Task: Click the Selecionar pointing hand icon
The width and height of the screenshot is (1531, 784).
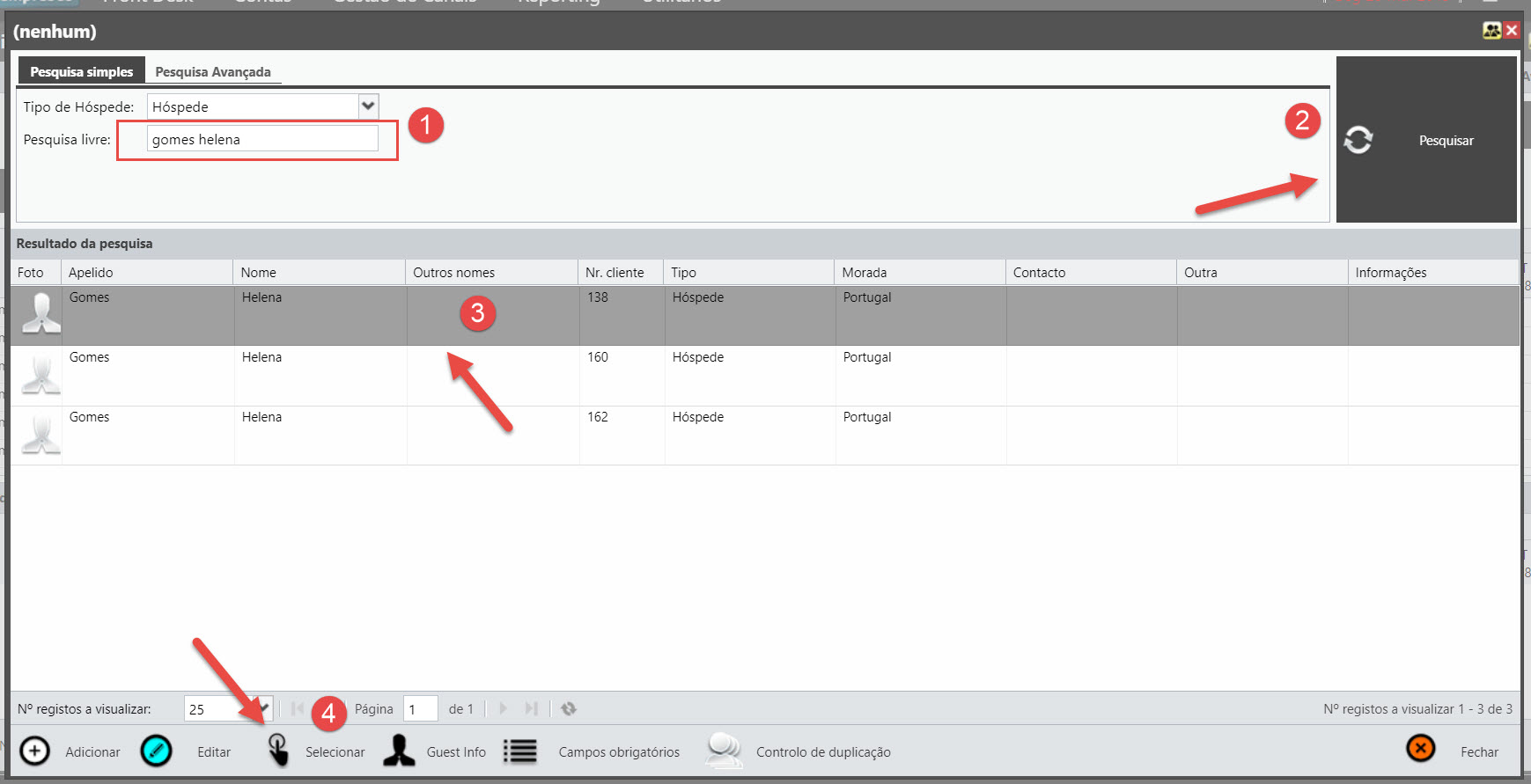Action: [278, 751]
